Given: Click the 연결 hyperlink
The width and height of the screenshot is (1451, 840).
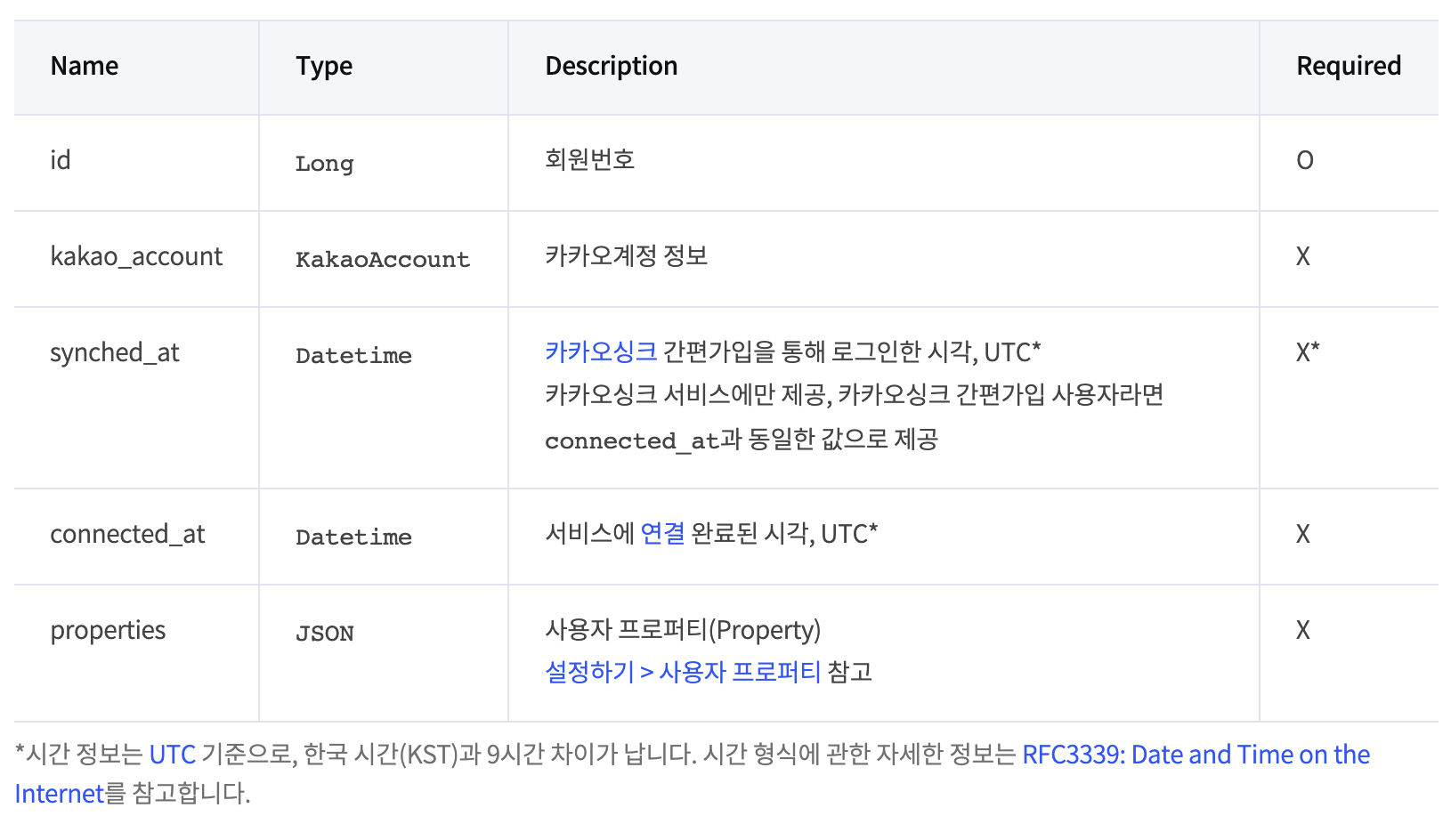Looking at the screenshot, I should pyautogui.click(x=662, y=533).
